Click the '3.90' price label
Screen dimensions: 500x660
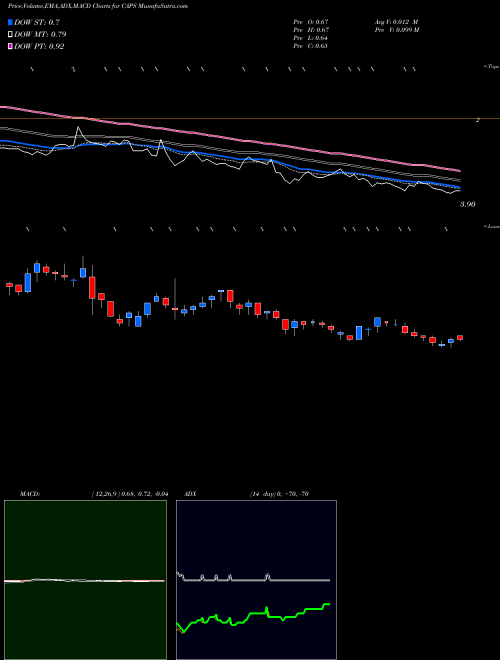pos(468,204)
